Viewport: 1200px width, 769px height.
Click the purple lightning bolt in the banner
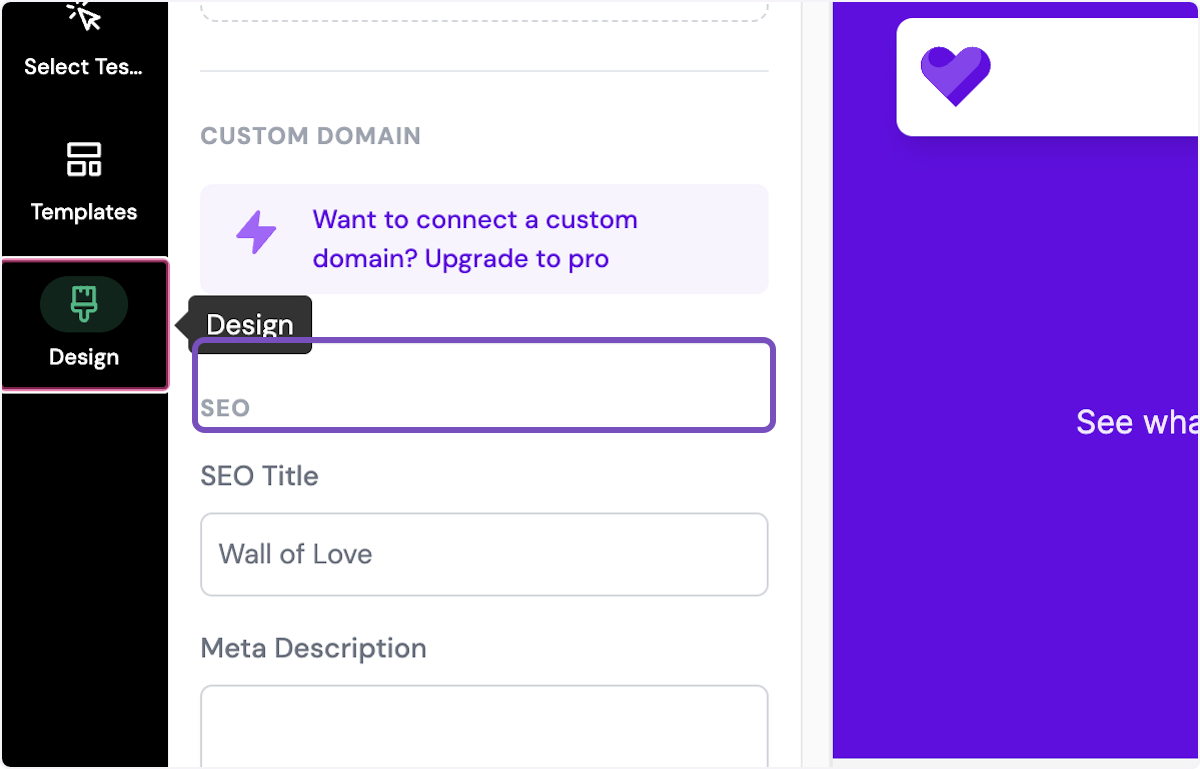coord(256,231)
